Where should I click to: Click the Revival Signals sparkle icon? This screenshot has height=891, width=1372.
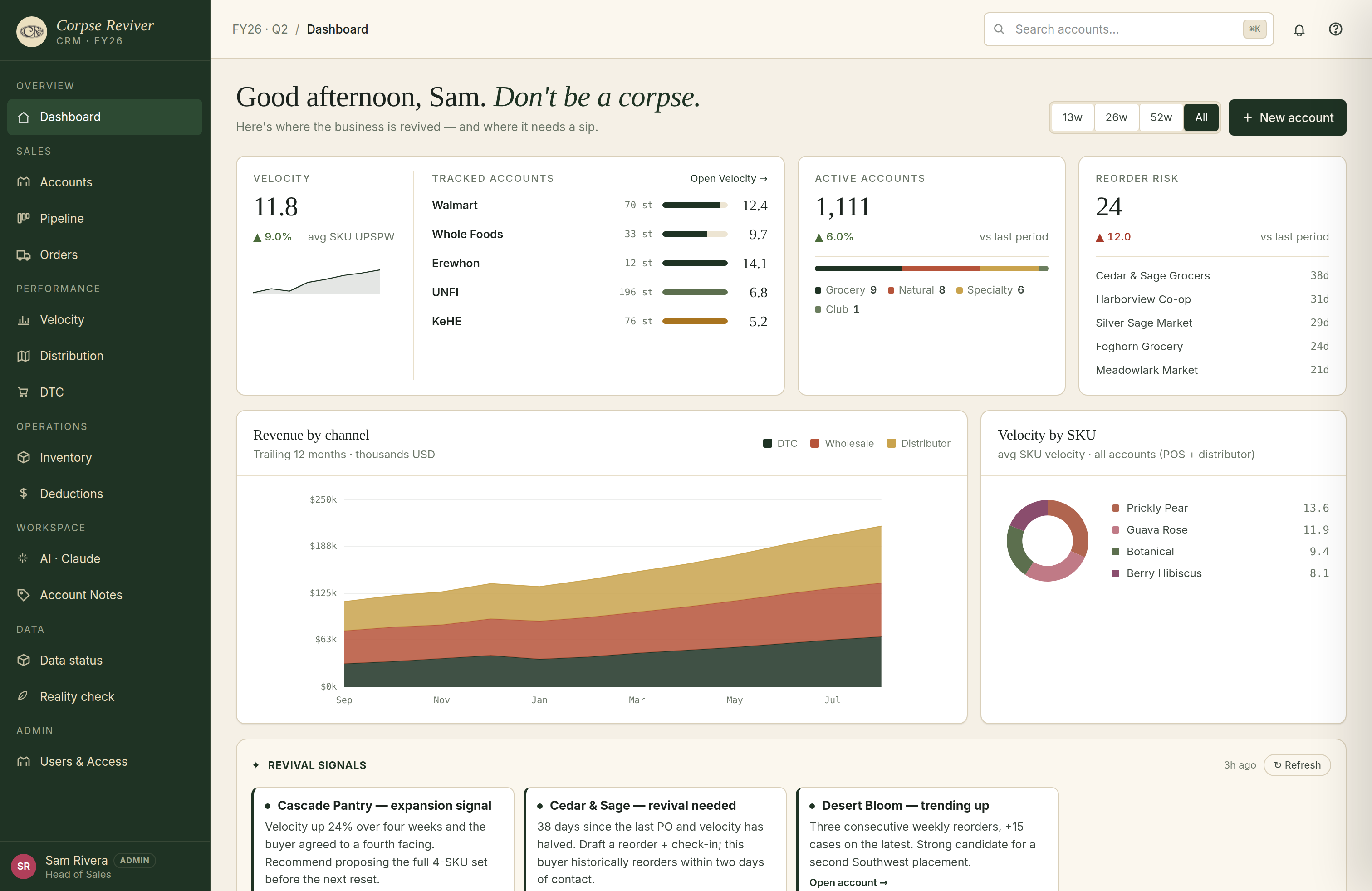[x=256, y=765]
